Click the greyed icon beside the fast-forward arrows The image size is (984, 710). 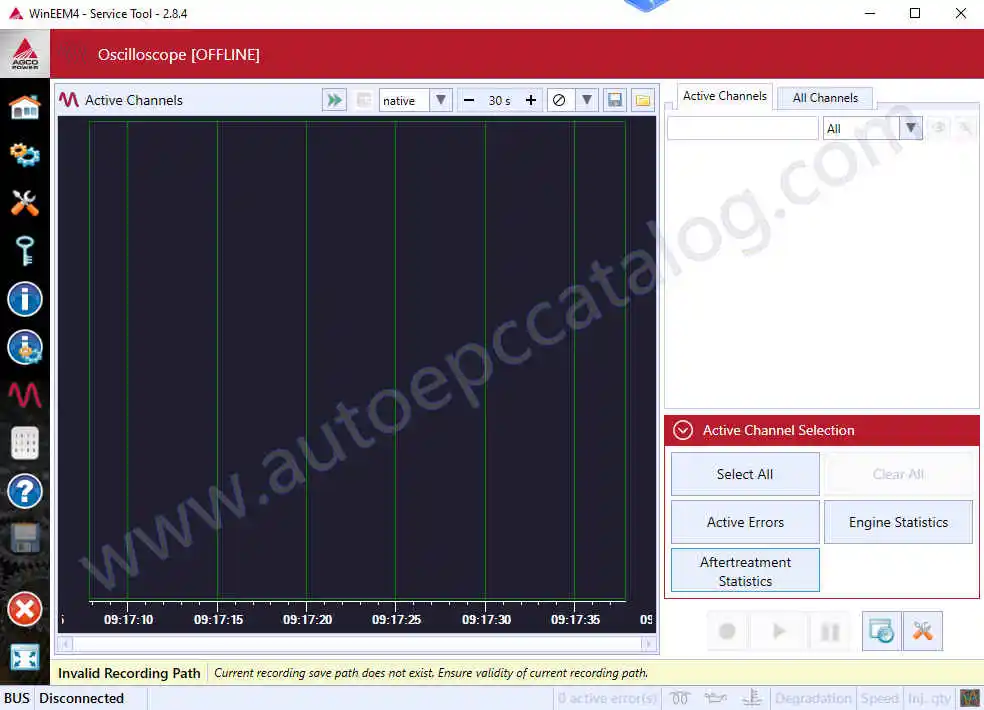[x=363, y=100]
